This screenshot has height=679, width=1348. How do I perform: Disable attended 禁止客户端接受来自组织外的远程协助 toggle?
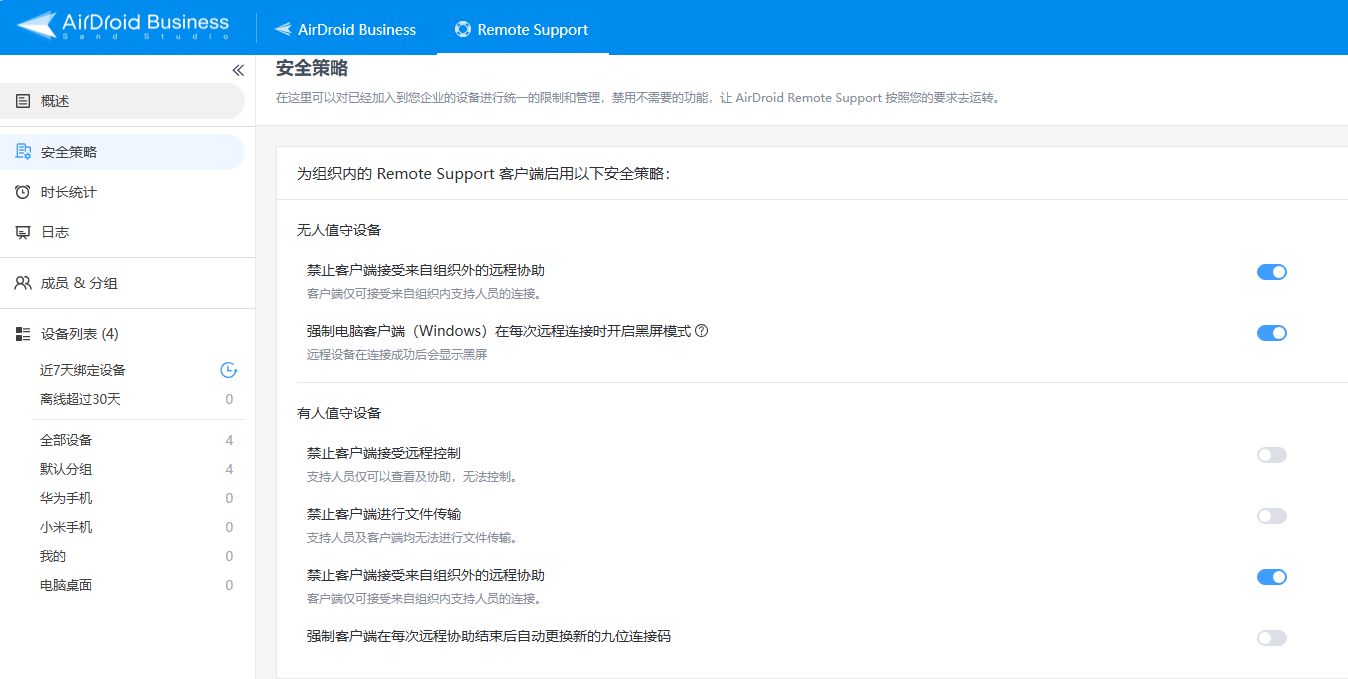pos(1271,577)
